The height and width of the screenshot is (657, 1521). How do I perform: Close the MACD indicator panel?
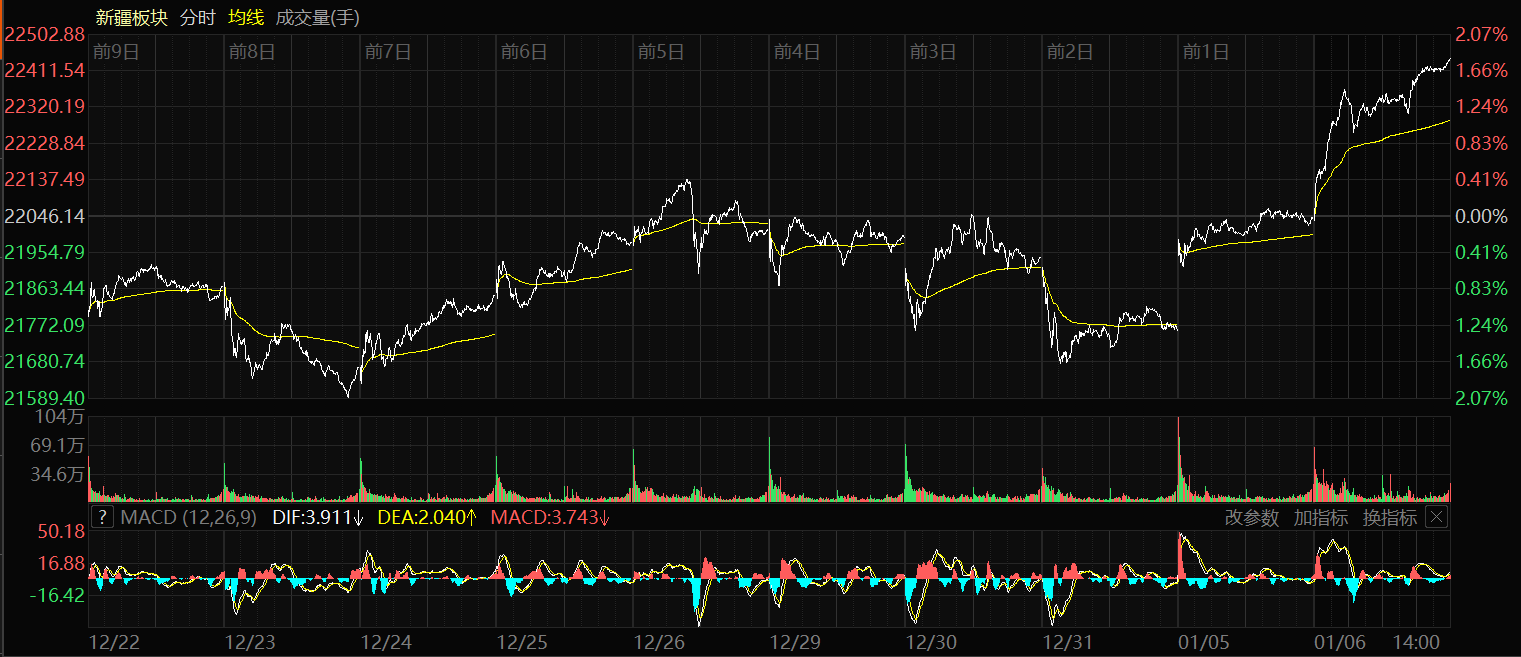click(1436, 517)
